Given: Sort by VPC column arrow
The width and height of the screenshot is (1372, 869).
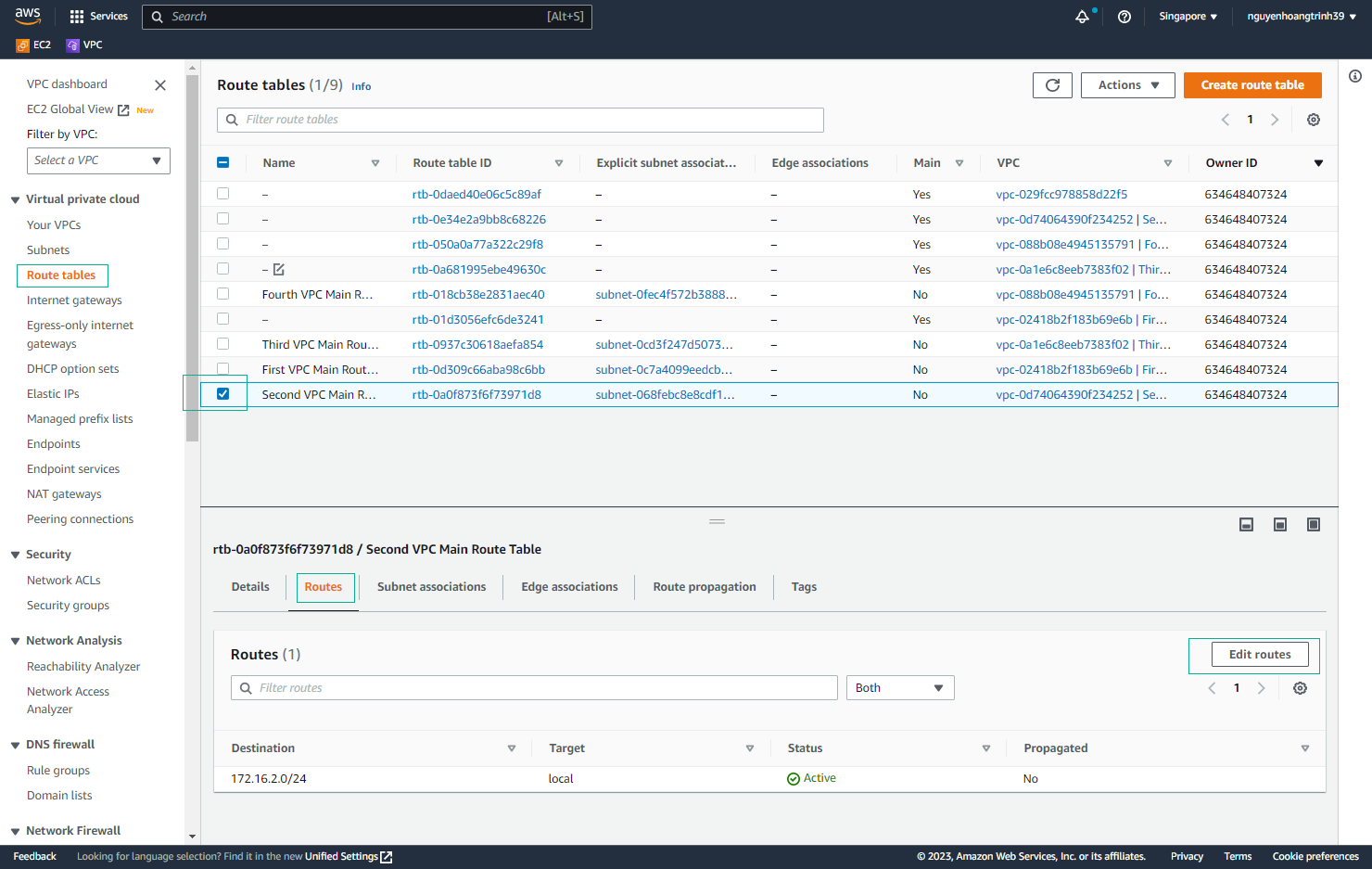Looking at the screenshot, I should click(1168, 163).
